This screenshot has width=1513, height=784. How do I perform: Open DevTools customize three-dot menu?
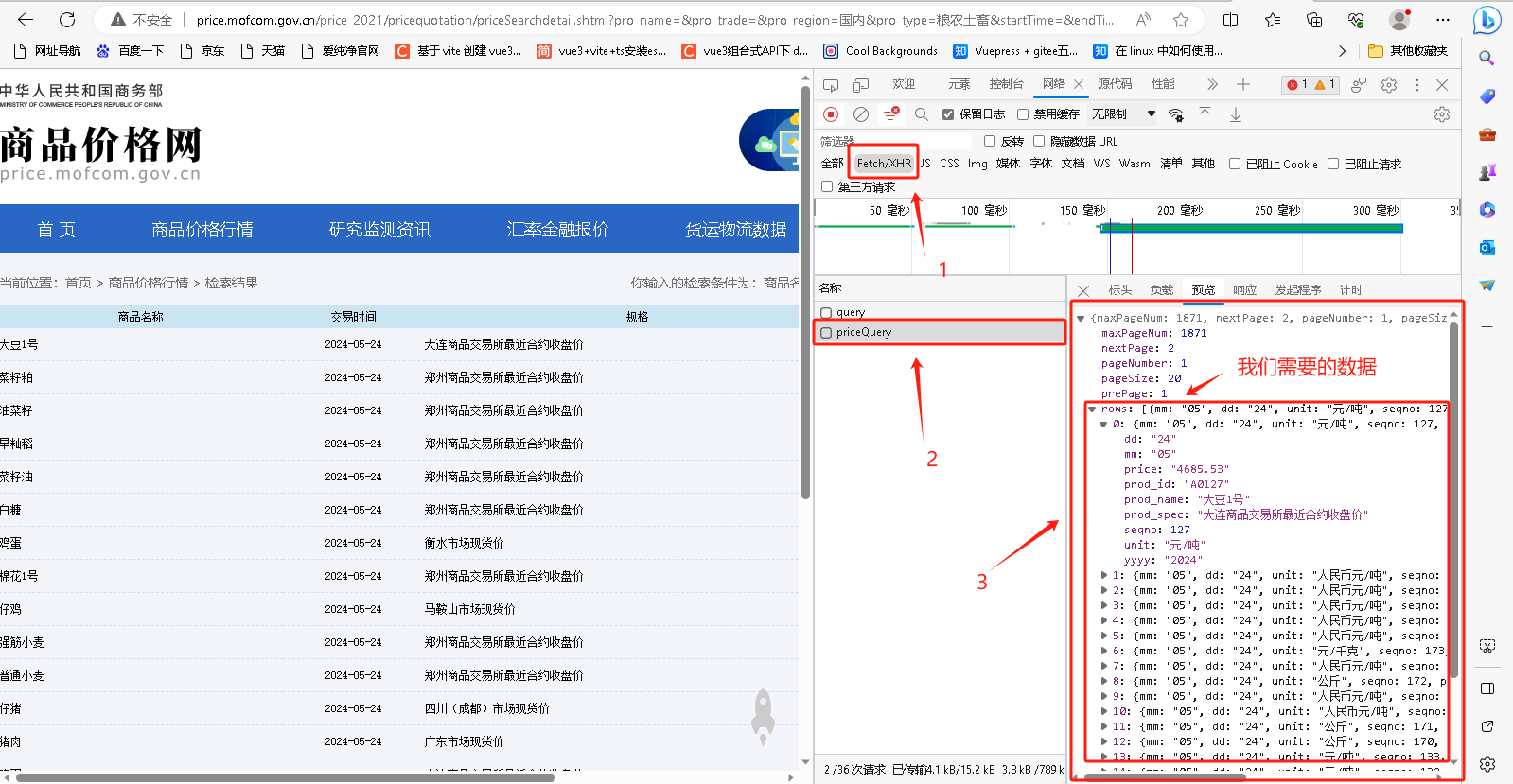click(x=1417, y=85)
